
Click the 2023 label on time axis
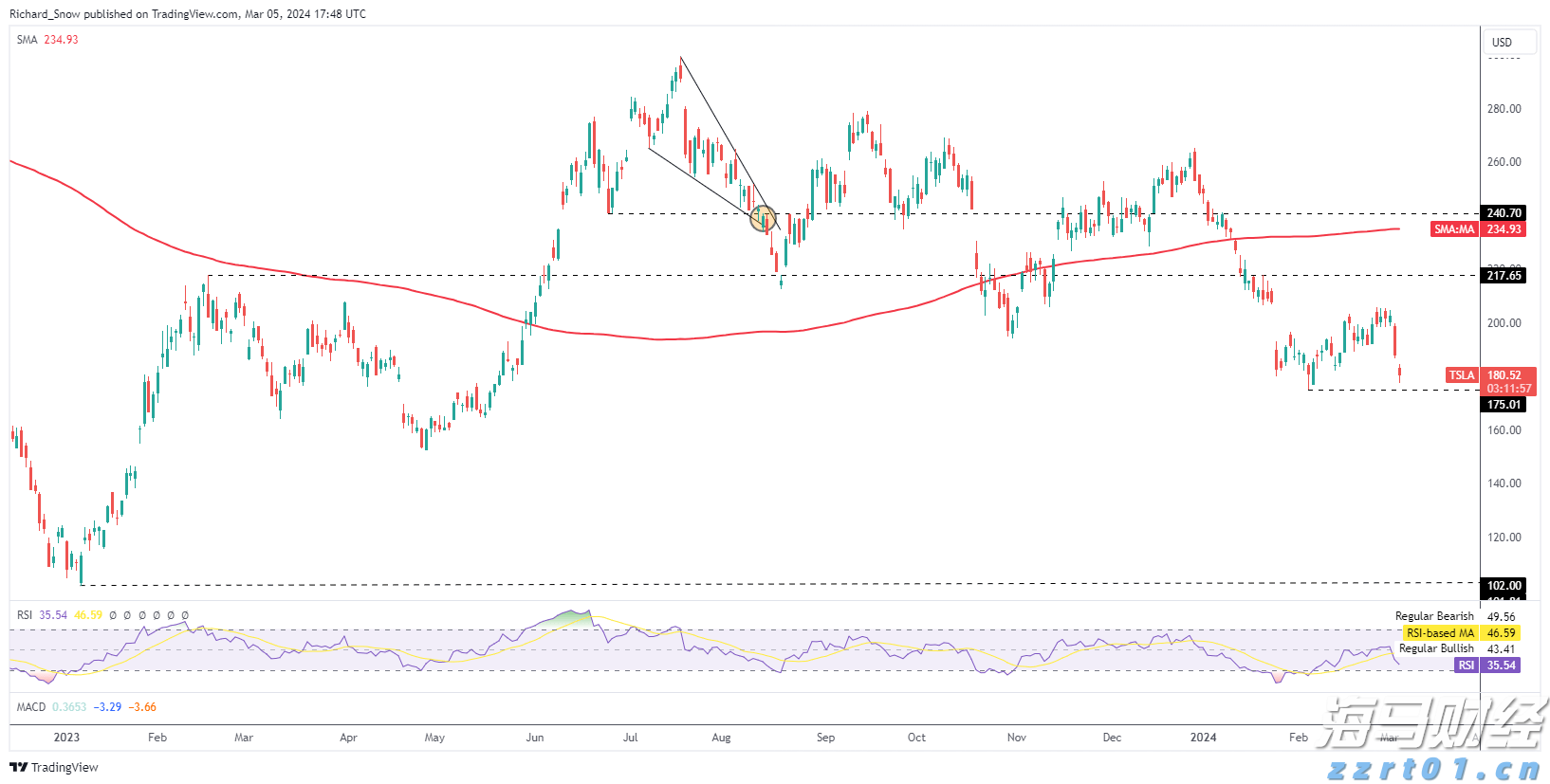point(66,738)
